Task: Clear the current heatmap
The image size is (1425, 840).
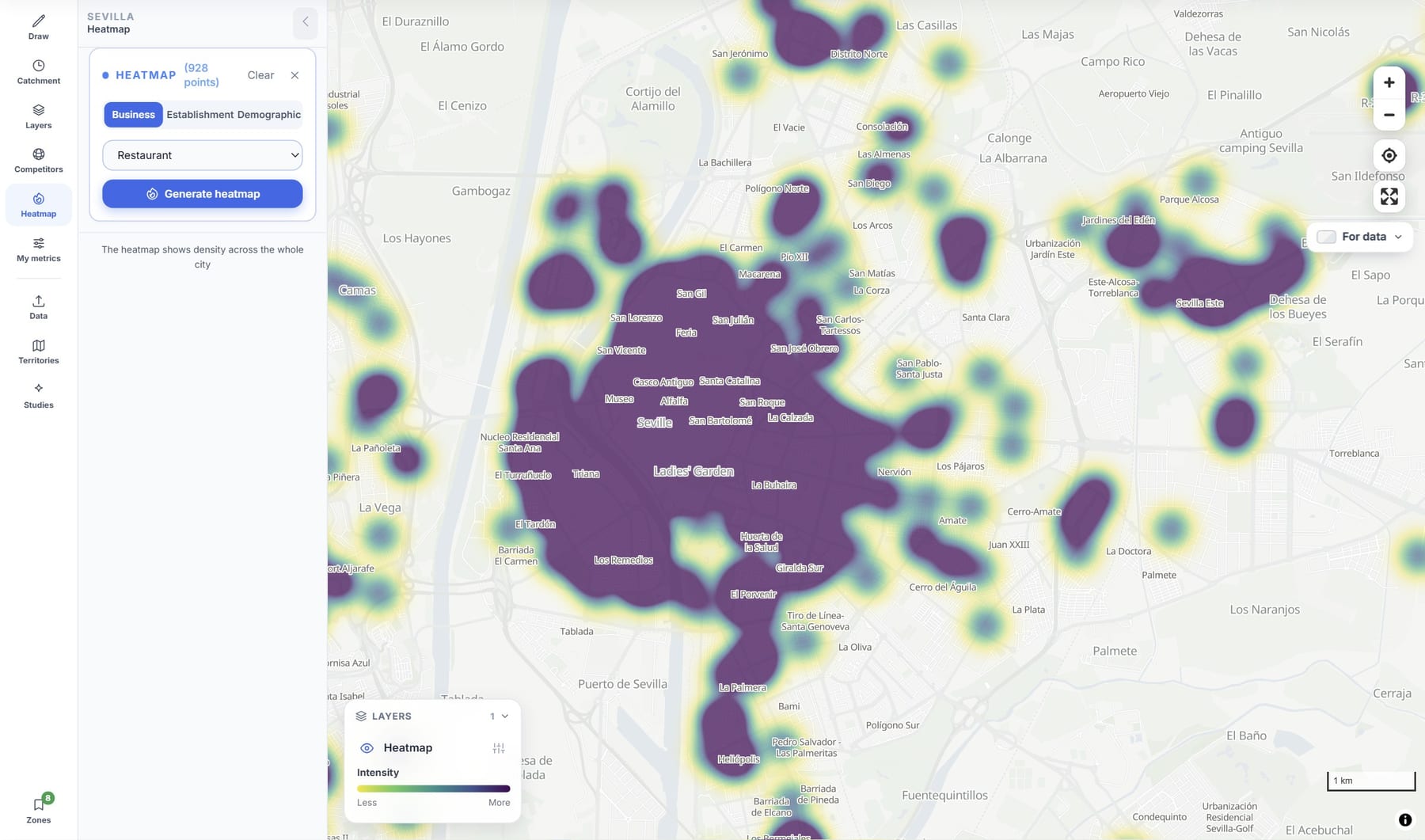Action: pyautogui.click(x=260, y=75)
